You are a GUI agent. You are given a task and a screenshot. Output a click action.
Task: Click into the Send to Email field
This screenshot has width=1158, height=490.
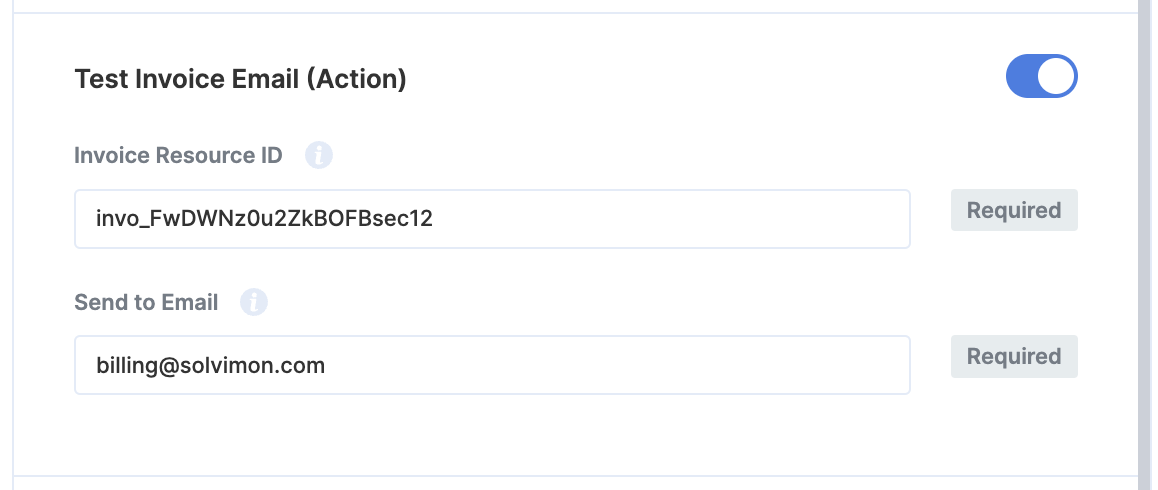492,365
